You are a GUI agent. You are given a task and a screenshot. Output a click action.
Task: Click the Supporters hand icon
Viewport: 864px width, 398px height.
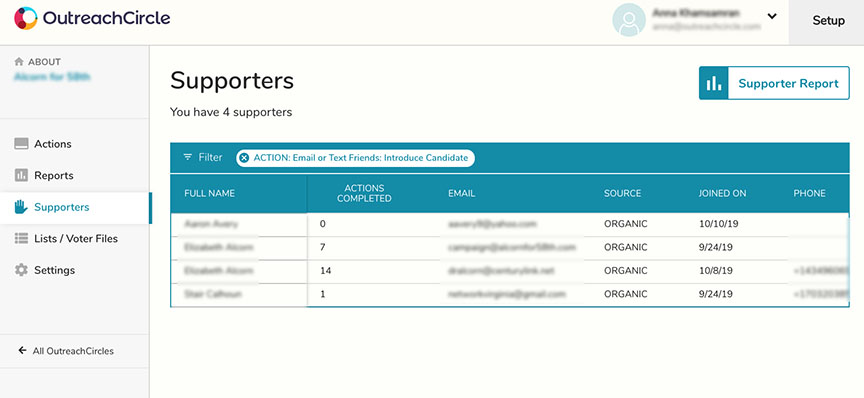point(21,207)
